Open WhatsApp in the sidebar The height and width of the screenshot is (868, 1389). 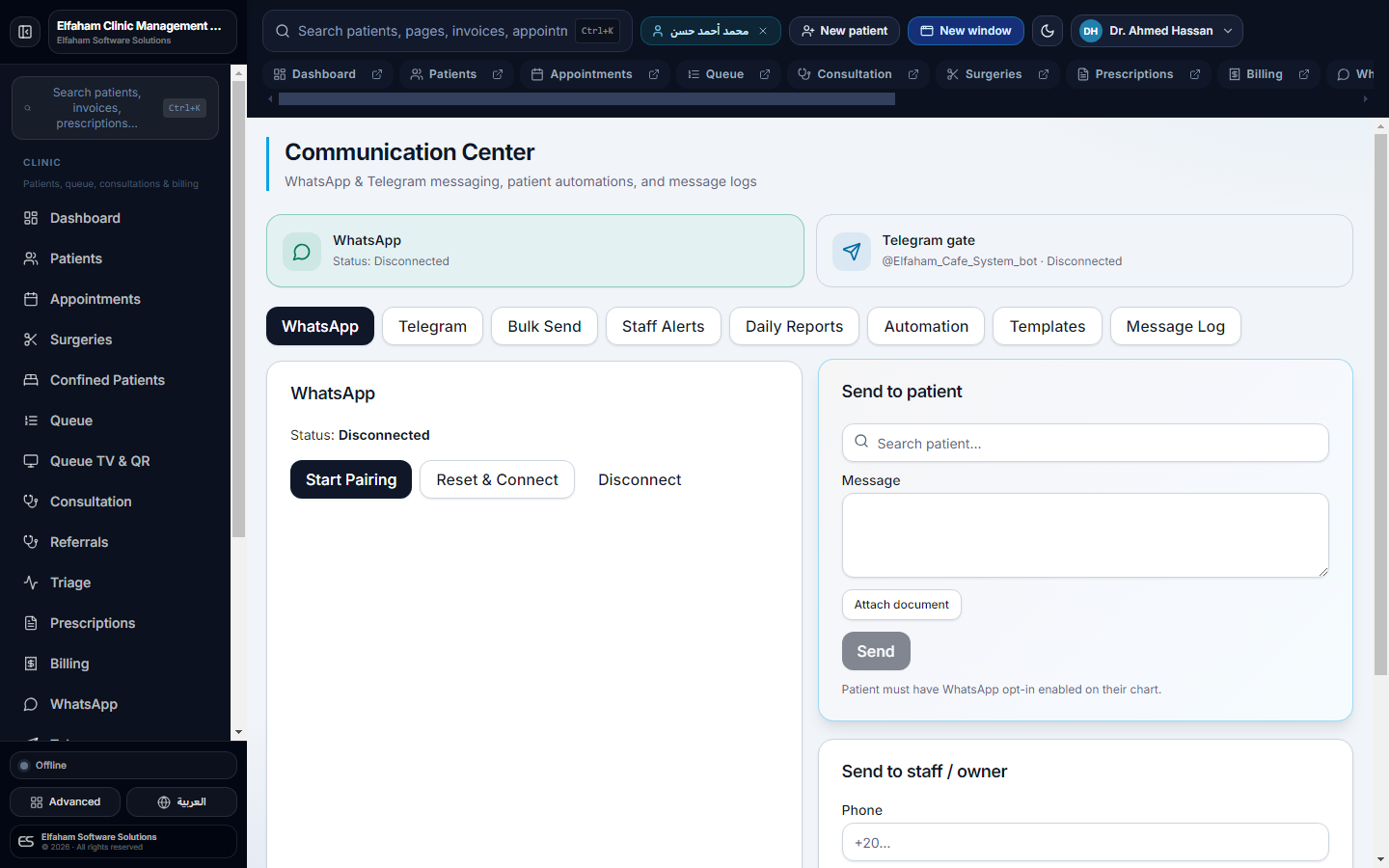[116, 704]
